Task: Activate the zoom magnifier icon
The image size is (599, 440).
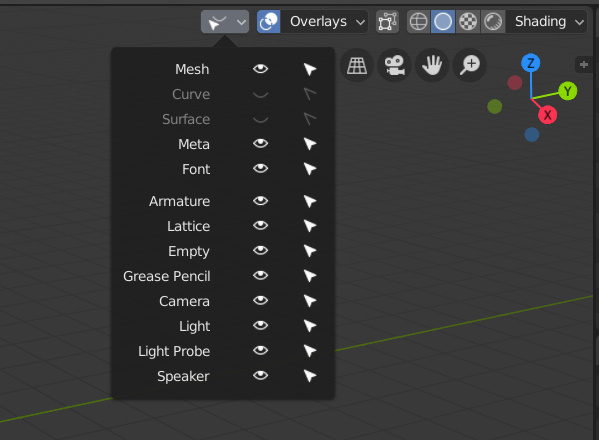Action: click(469, 65)
